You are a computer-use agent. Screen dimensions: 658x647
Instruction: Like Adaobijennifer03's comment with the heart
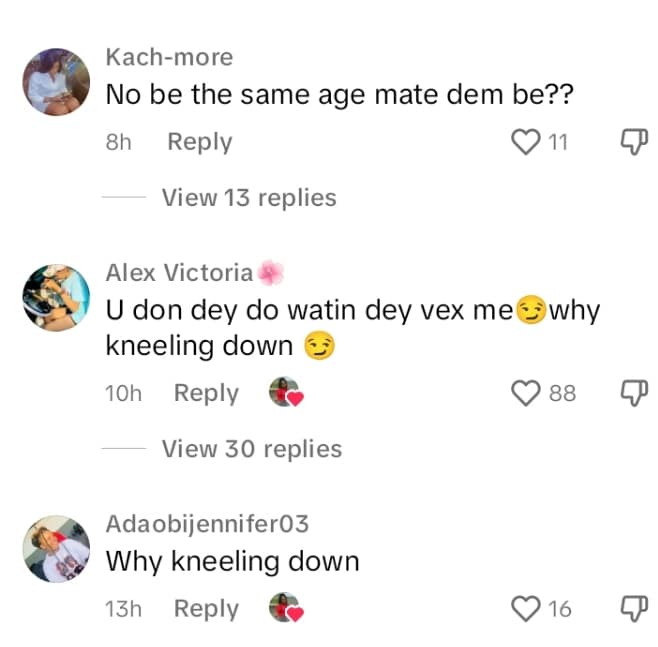(526, 608)
